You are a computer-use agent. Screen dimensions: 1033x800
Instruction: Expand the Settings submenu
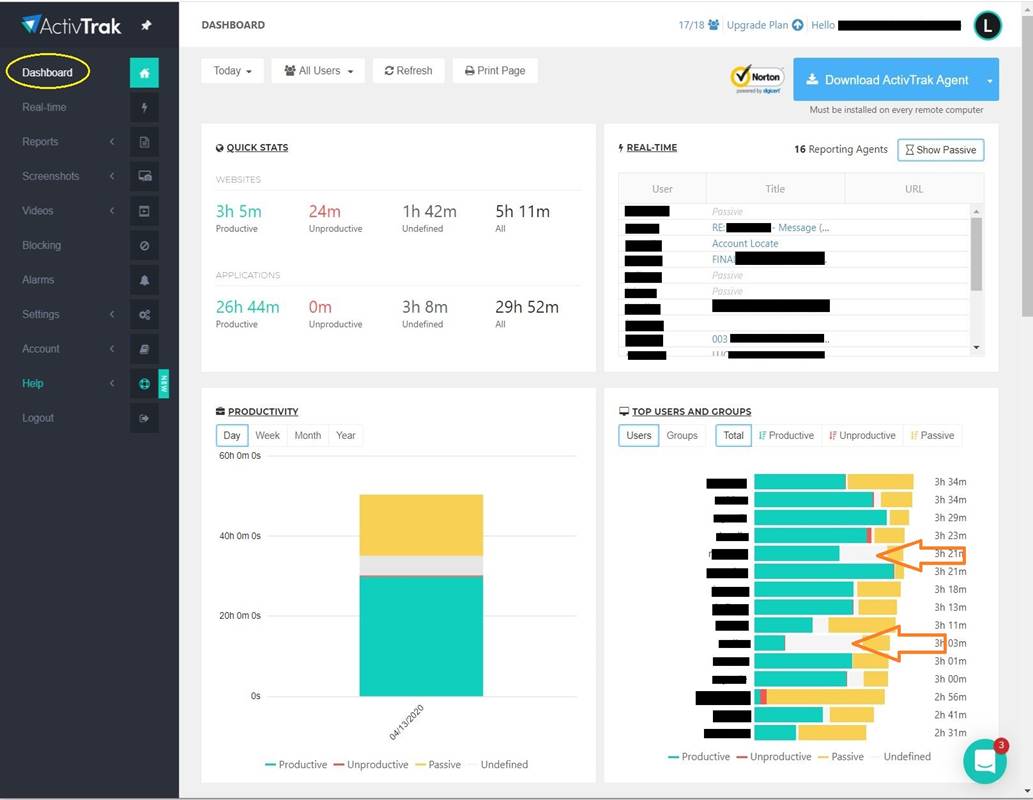tap(112, 314)
